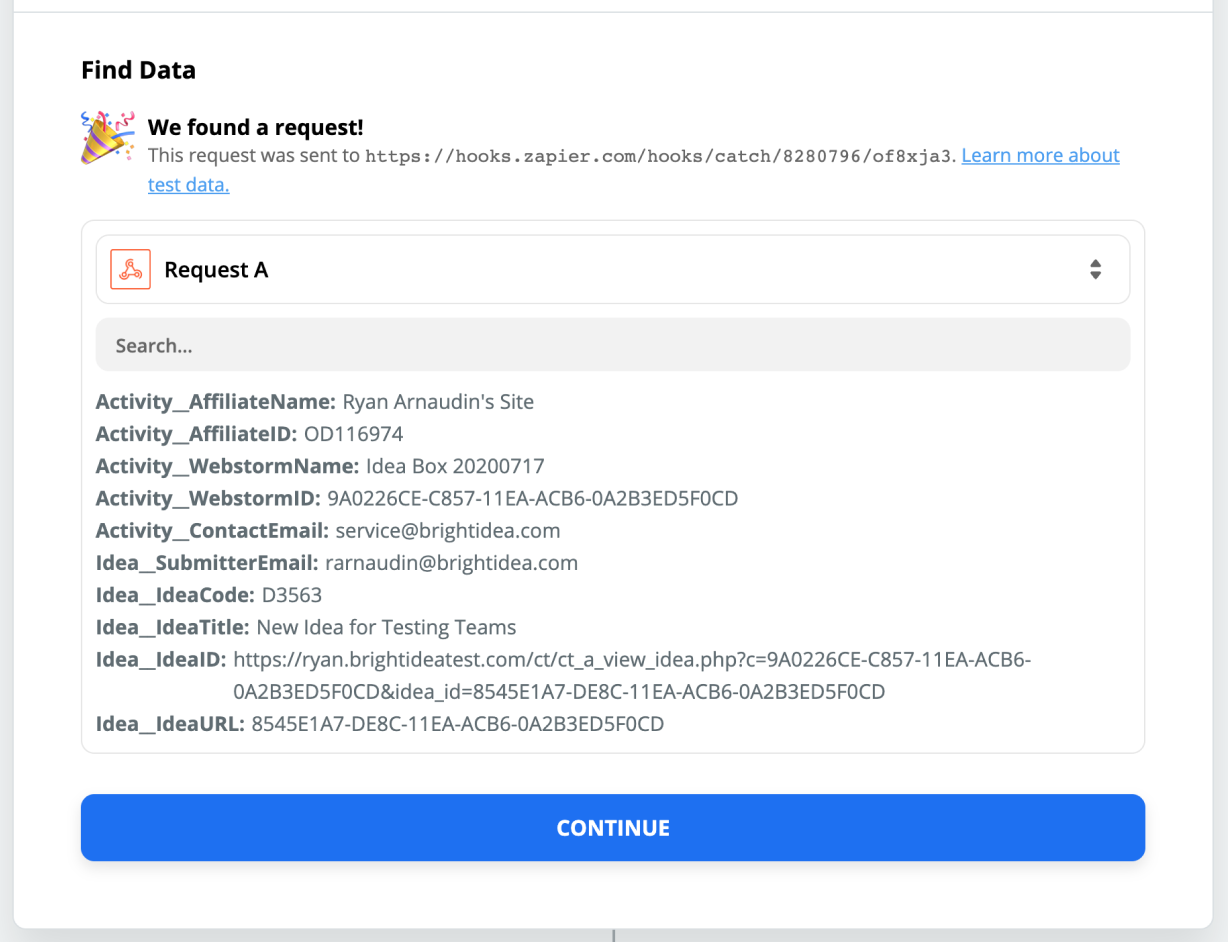Open the 'Learn more about test data' link

pyautogui.click(x=1040, y=155)
